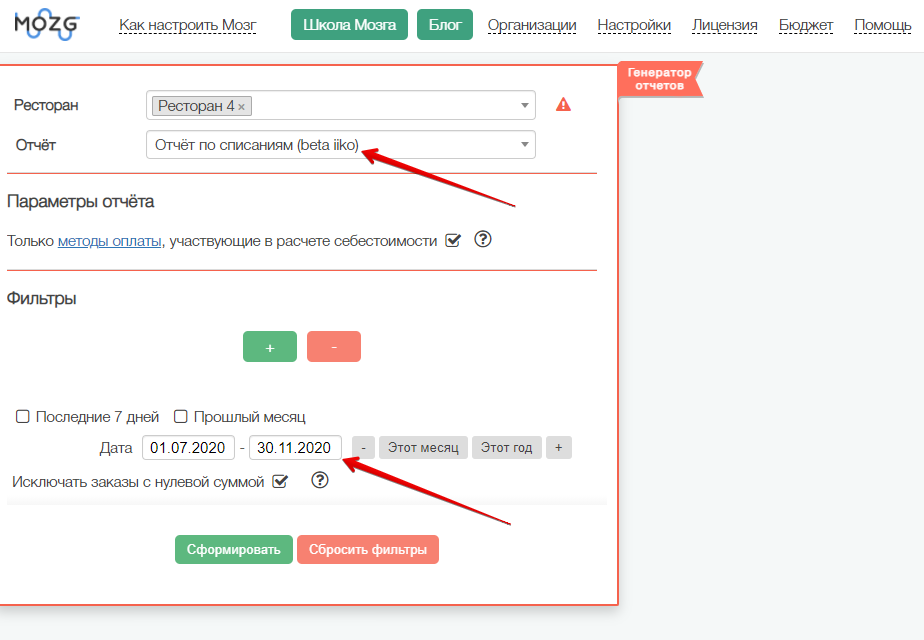
Task: Open help icon for zero-sum orders option
Action: click(320, 480)
